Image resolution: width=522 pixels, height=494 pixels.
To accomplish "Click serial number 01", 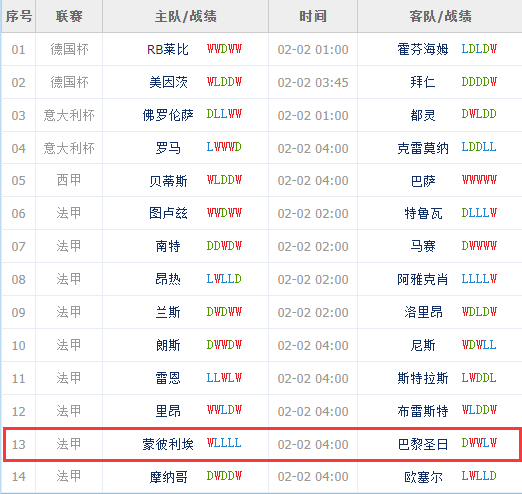I will point(18,50).
